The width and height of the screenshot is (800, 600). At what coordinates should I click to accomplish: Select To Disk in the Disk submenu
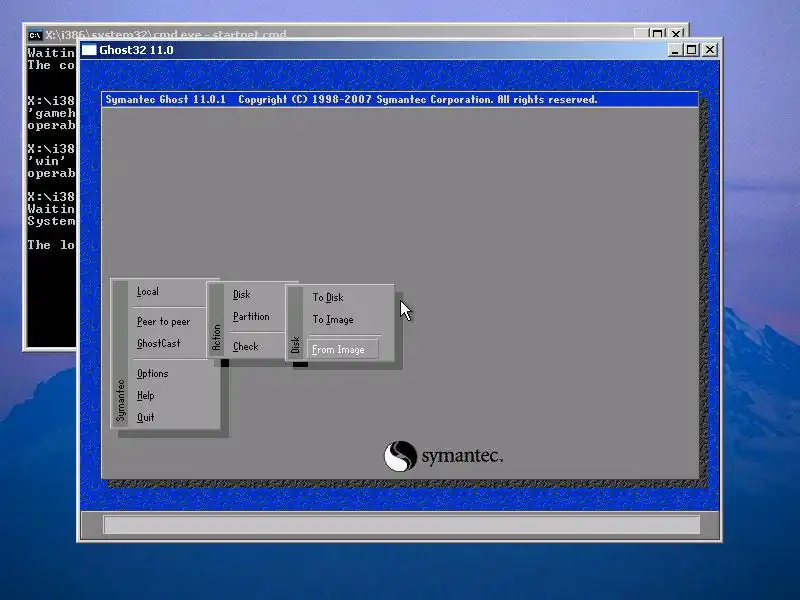[328, 297]
